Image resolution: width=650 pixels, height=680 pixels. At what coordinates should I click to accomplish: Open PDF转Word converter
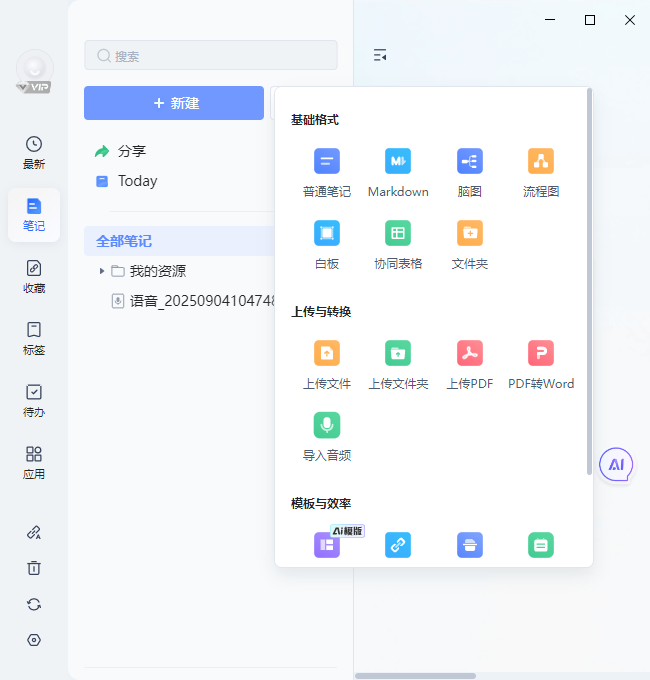541,365
